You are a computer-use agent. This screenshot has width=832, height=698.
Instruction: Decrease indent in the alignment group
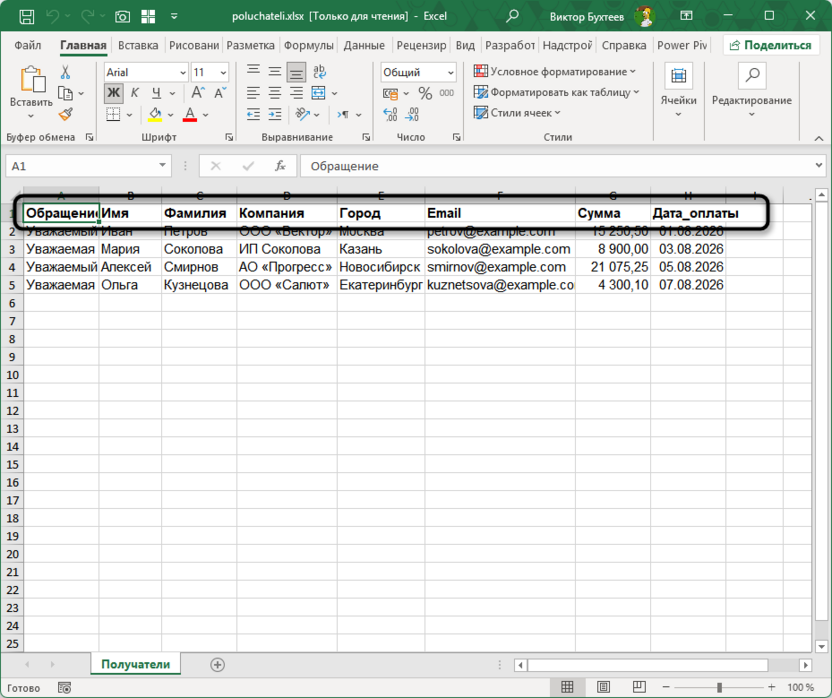[254, 114]
